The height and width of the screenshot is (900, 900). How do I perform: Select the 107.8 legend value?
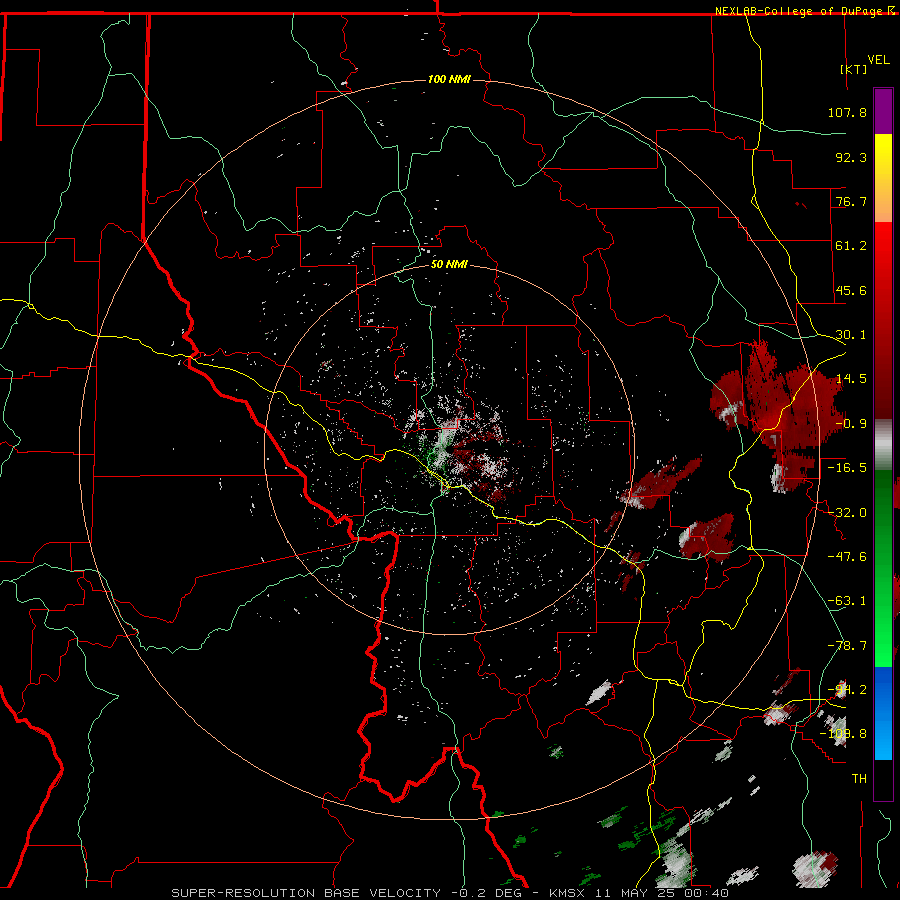[x=847, y=112]
